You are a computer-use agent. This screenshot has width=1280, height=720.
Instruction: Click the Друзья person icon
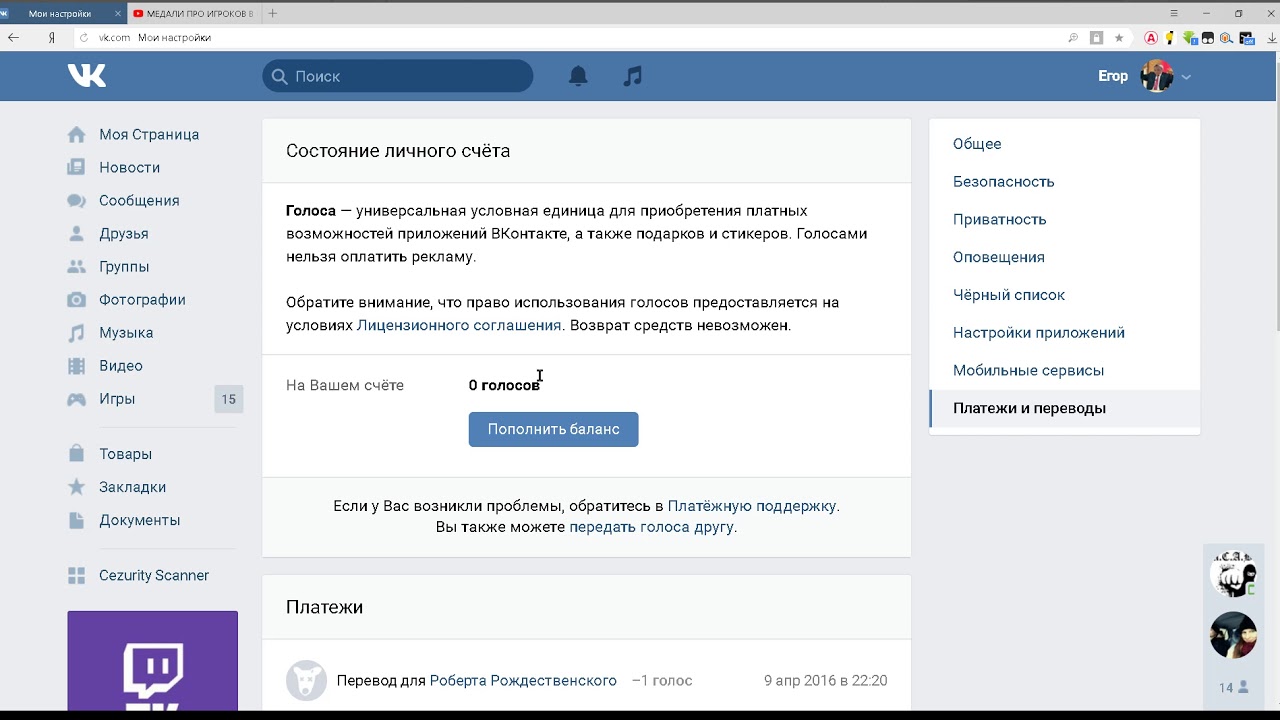(x=76, y=234)
